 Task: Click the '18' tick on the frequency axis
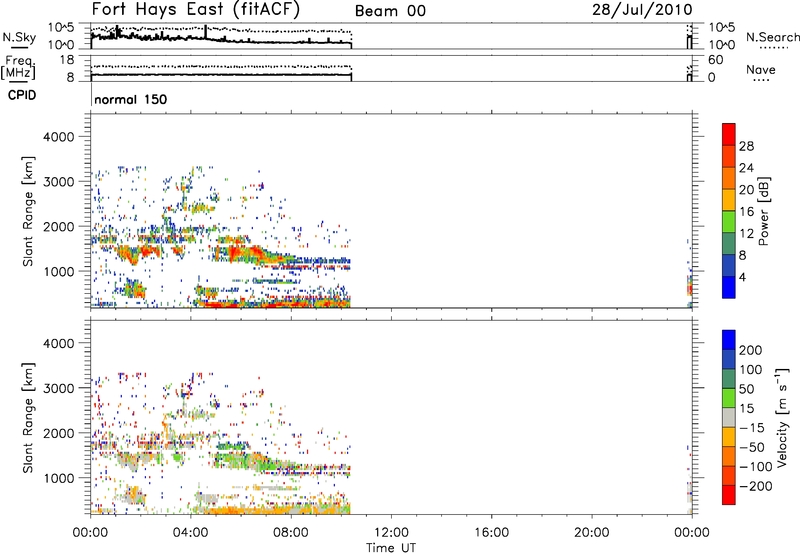[x=67, y=60]
